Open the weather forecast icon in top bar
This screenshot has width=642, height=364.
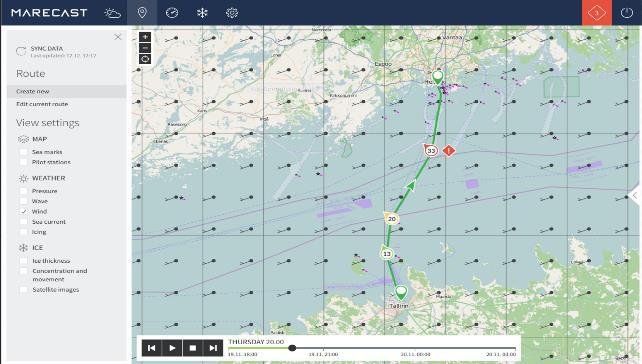coord(113,13)
